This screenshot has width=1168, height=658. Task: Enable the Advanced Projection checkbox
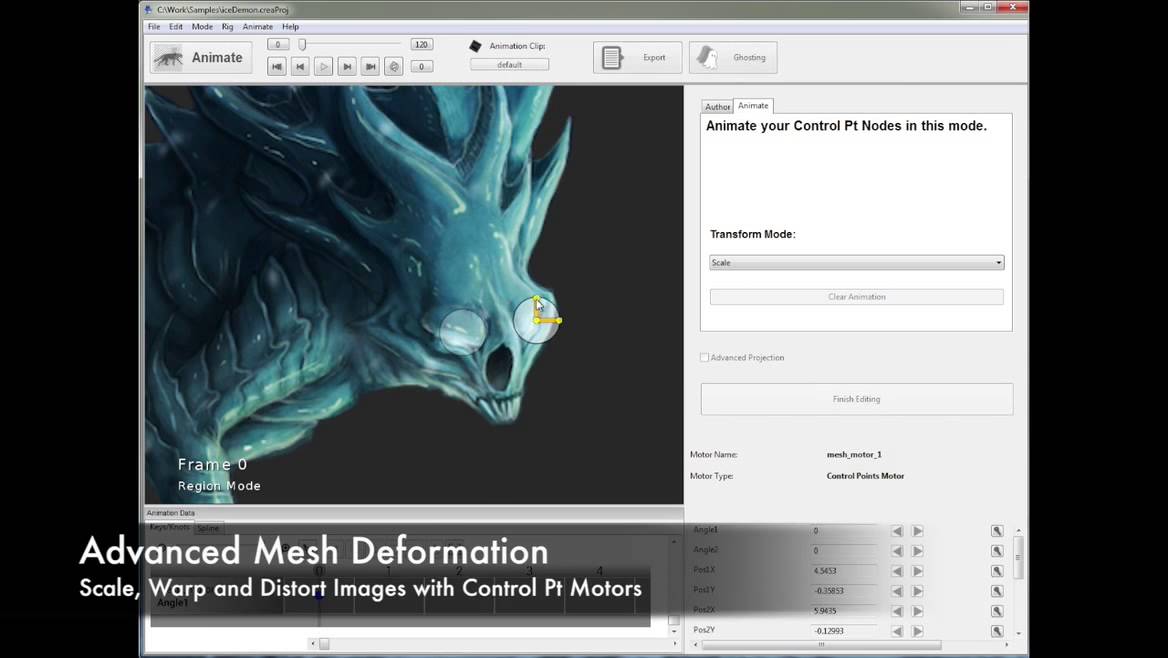[704, 358]
